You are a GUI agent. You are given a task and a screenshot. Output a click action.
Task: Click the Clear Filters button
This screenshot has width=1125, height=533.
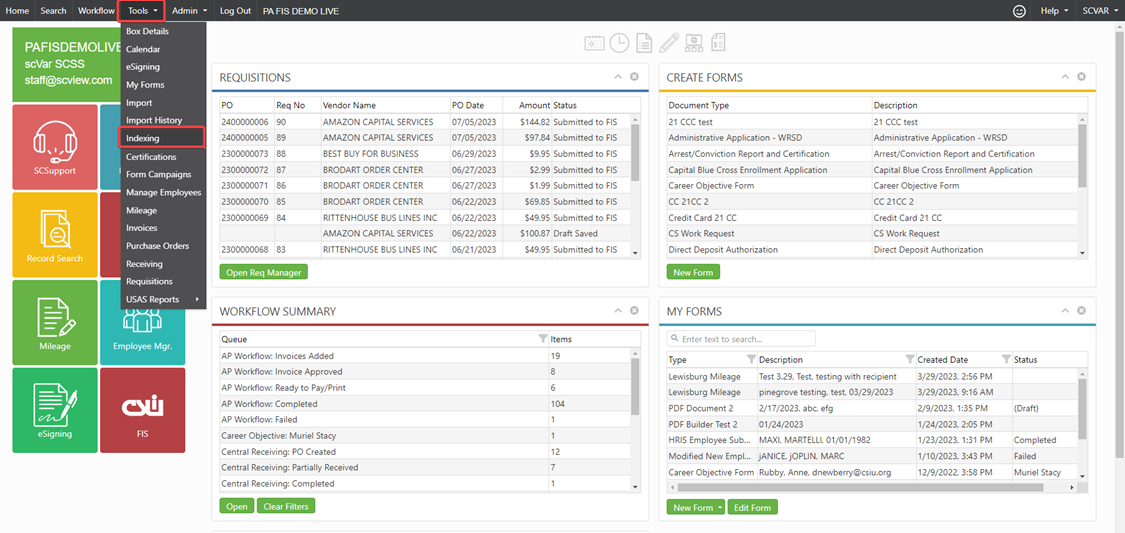click(287, 506)
